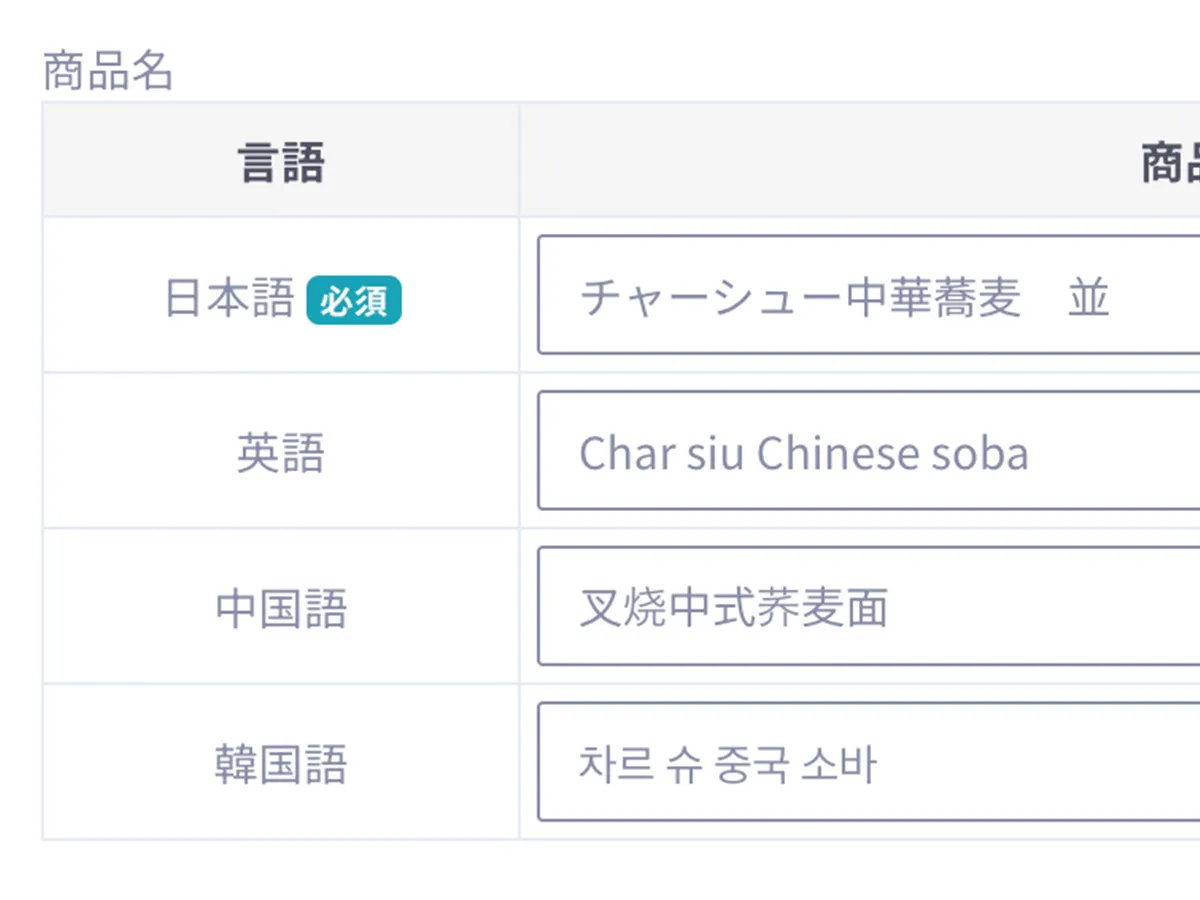Click the 言語 column header

(x=280, y=162)
